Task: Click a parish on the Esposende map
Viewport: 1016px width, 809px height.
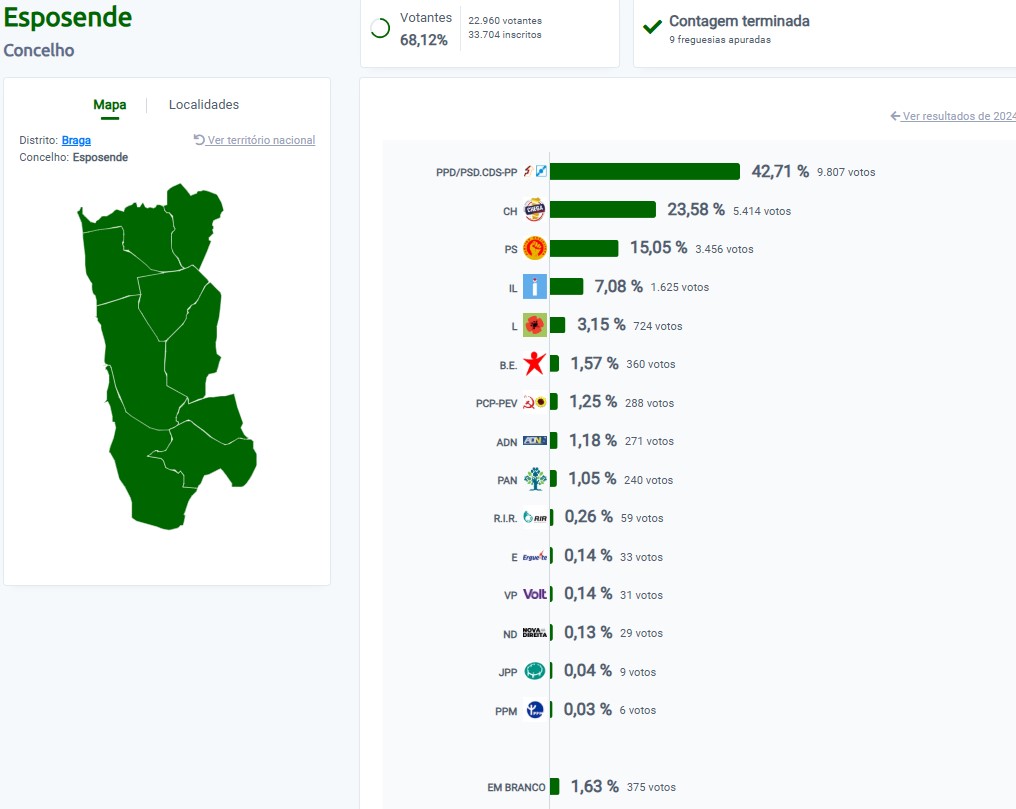Action: point(172,301)
